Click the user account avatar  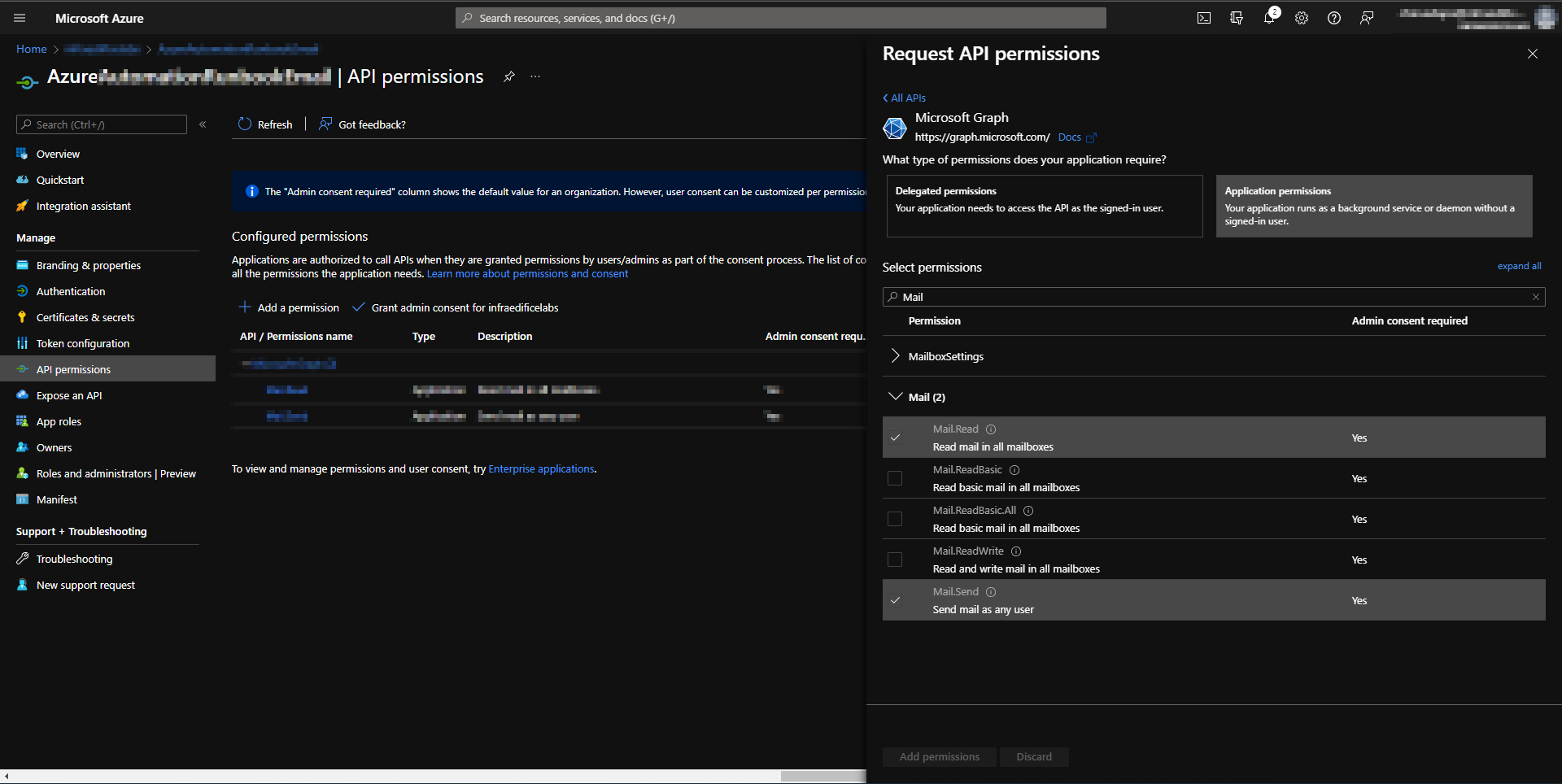(x=1545, y=18)
